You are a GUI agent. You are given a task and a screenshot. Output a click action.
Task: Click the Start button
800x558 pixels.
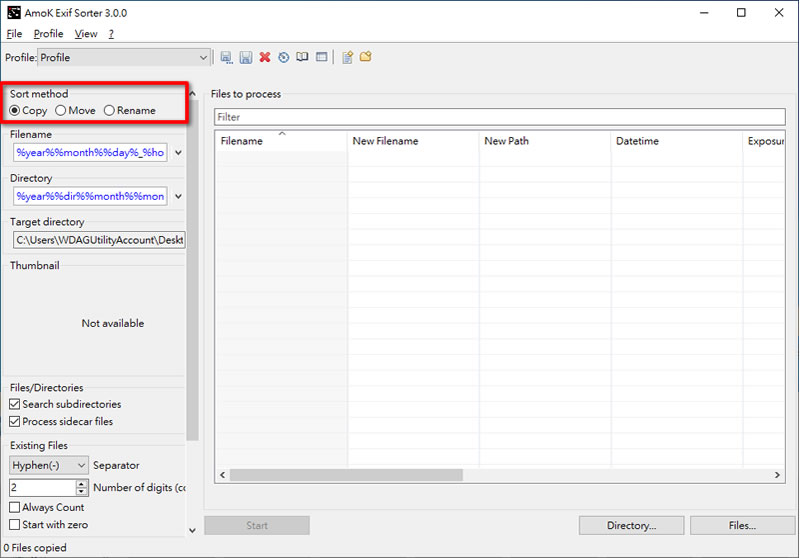tap(257, 525)
